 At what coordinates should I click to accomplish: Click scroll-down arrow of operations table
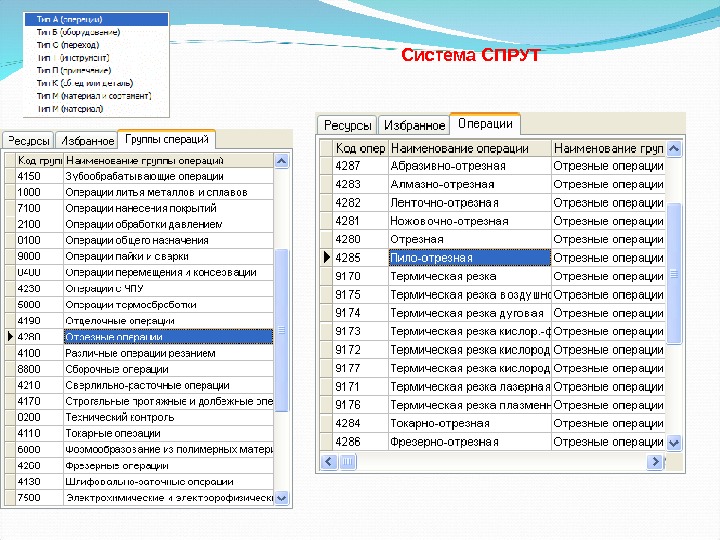674,443
